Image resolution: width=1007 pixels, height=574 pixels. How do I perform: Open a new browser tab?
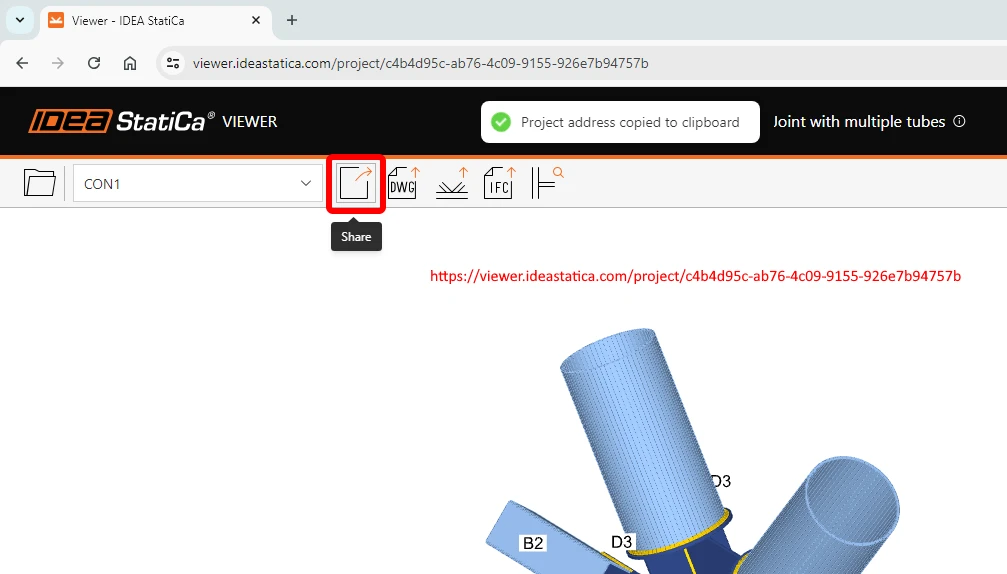[x=292, y=20]
